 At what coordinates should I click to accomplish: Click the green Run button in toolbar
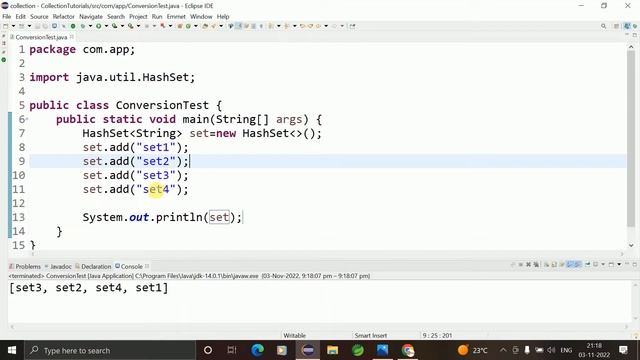[98, 26]
